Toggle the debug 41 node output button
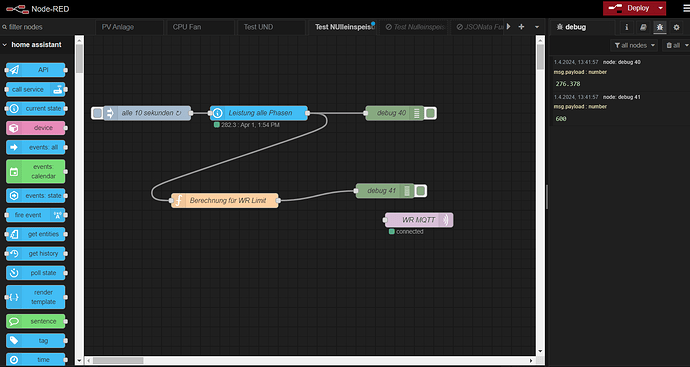Image resolution: width=690 pixels, height=367 pixels. click(x=421, y=191)
